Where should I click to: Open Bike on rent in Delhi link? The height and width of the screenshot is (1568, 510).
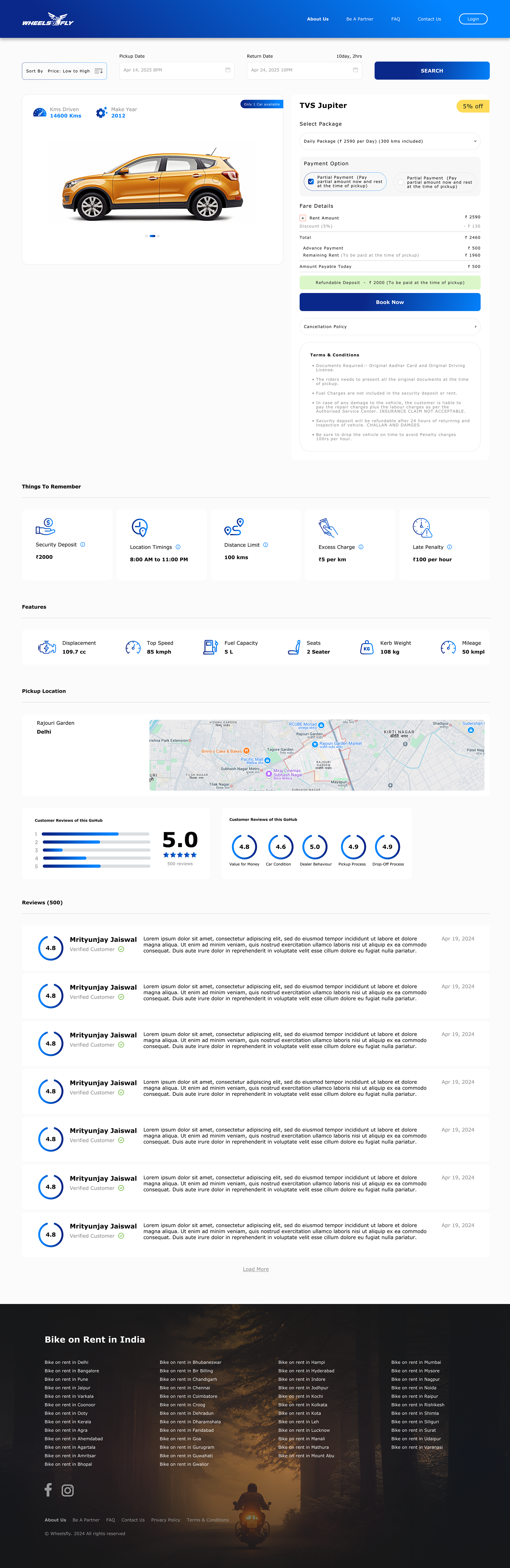66,1362
